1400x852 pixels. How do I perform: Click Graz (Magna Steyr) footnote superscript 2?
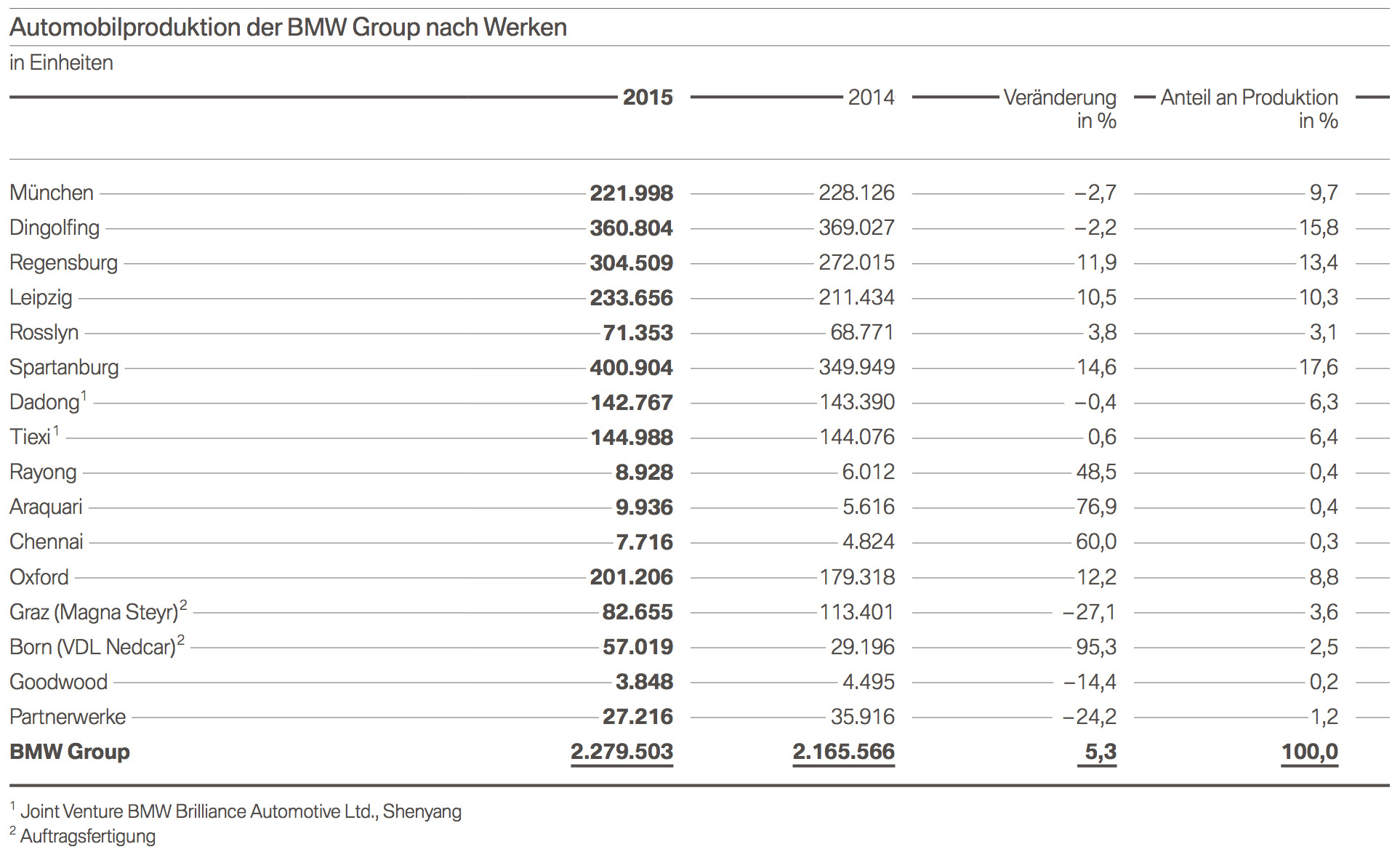184,605
